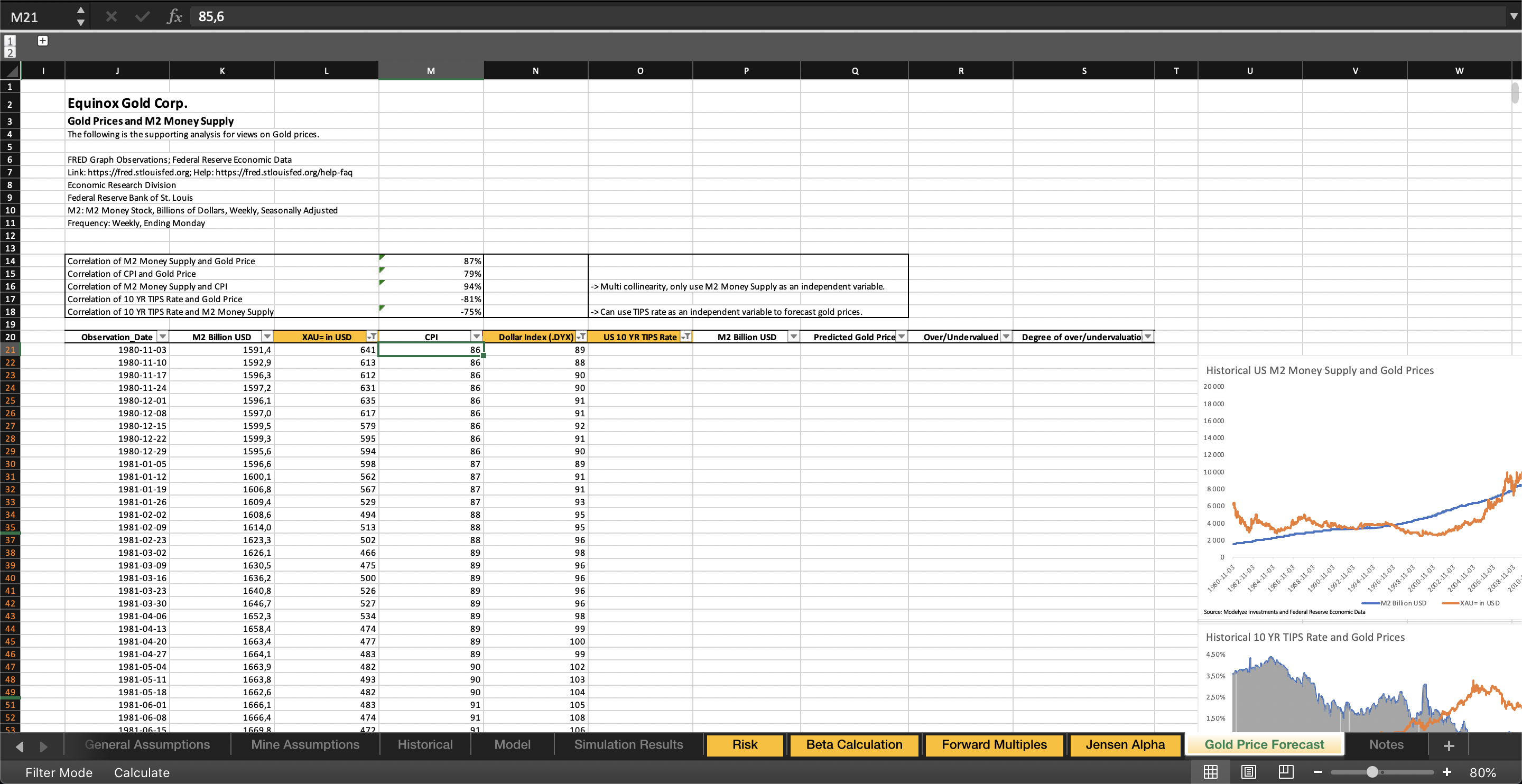Click Filter Mode in status bar

[x=59, y=773]
